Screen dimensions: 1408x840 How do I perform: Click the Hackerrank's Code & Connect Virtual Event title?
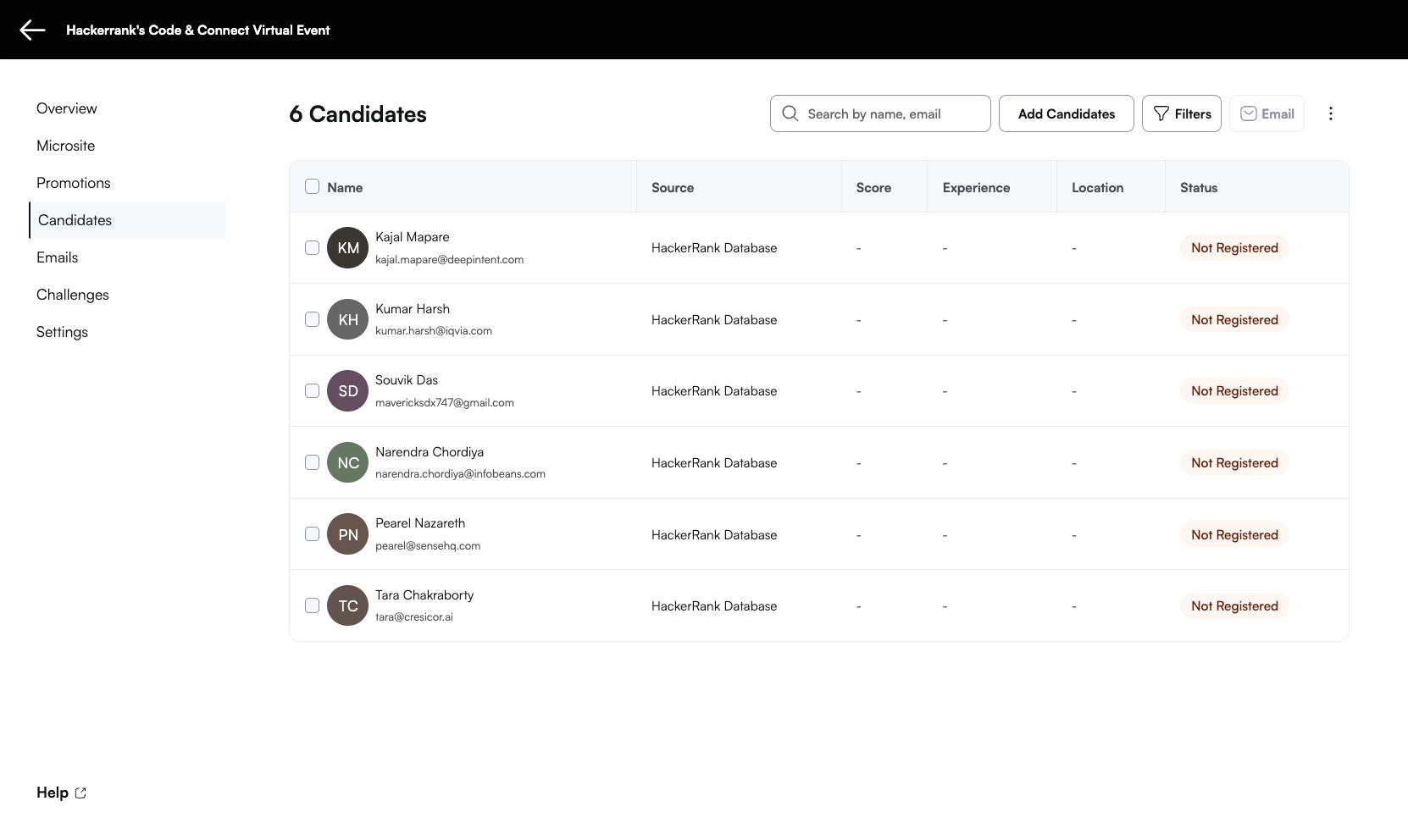198,30
